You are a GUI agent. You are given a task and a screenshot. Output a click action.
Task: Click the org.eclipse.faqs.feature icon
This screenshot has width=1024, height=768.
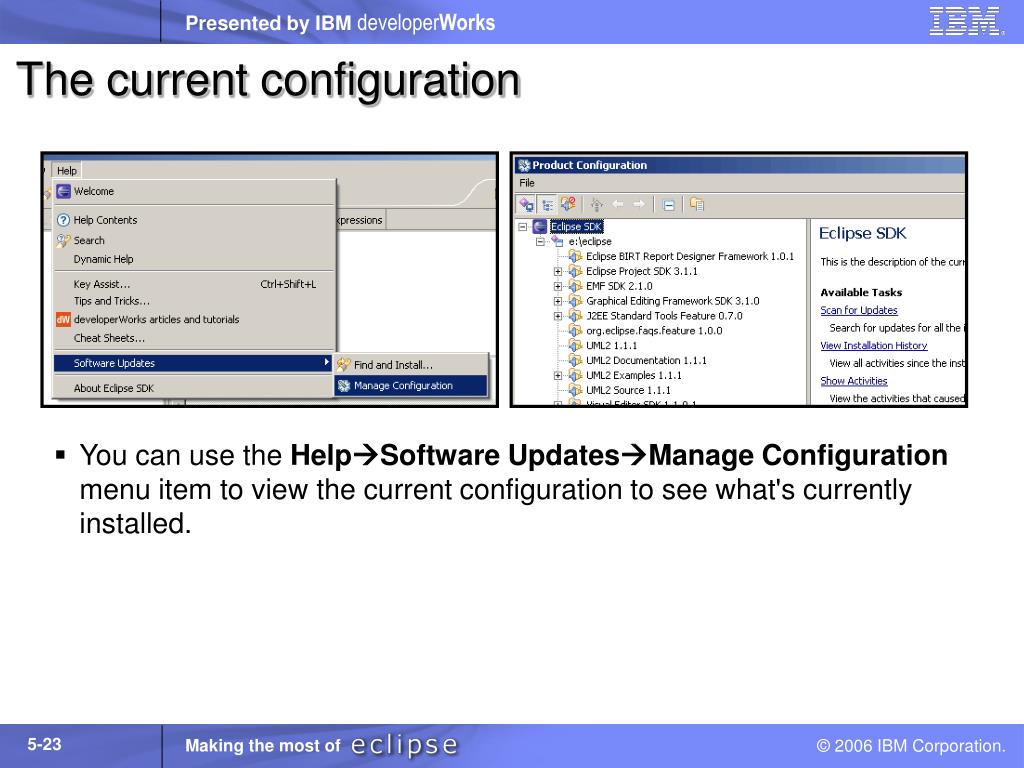(575, 330)
